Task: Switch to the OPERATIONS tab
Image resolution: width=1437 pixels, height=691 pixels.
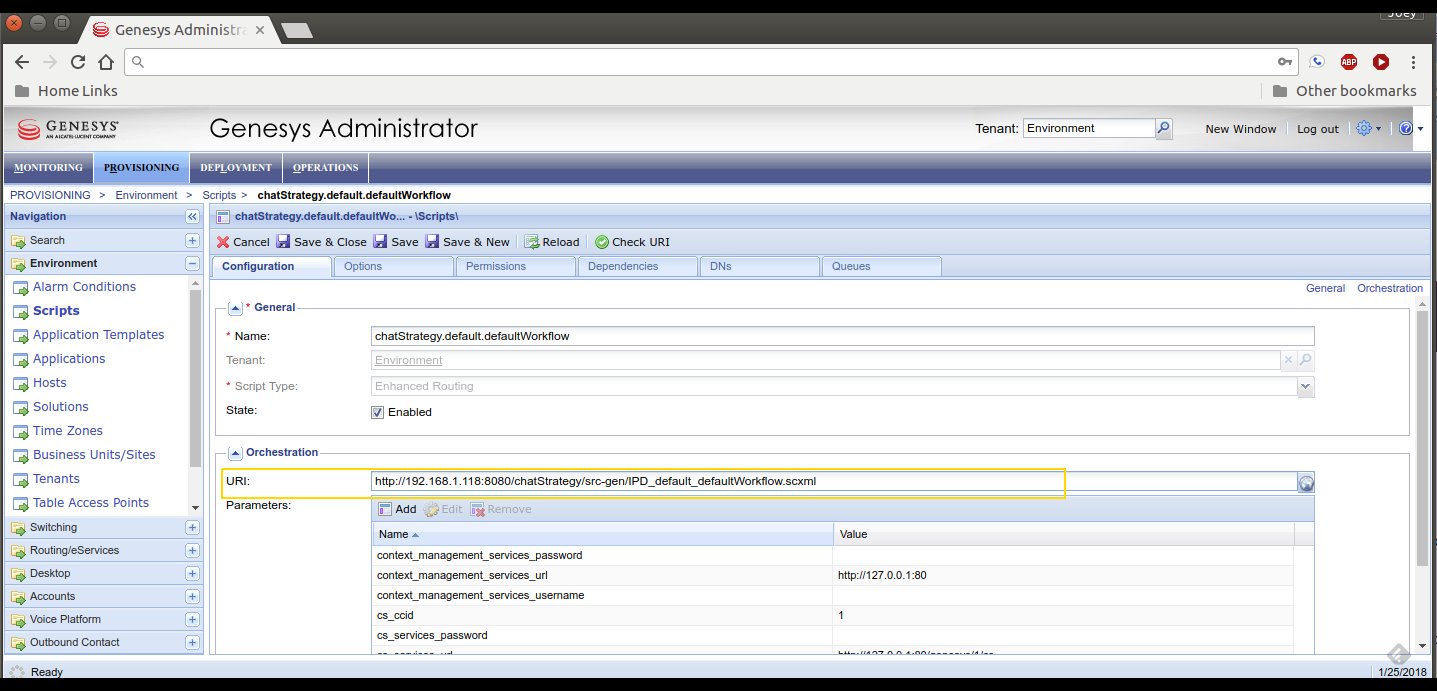Action: coord(326,167)
